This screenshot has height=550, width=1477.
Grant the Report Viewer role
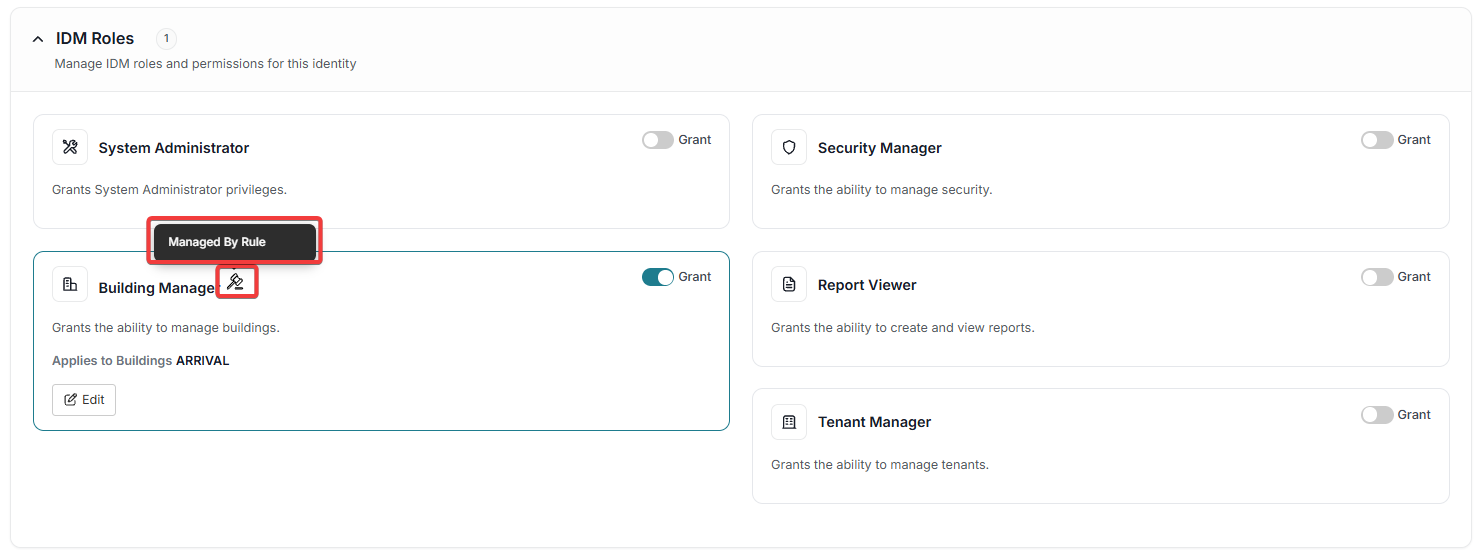pyautogui.click(x=1377, y=277)
